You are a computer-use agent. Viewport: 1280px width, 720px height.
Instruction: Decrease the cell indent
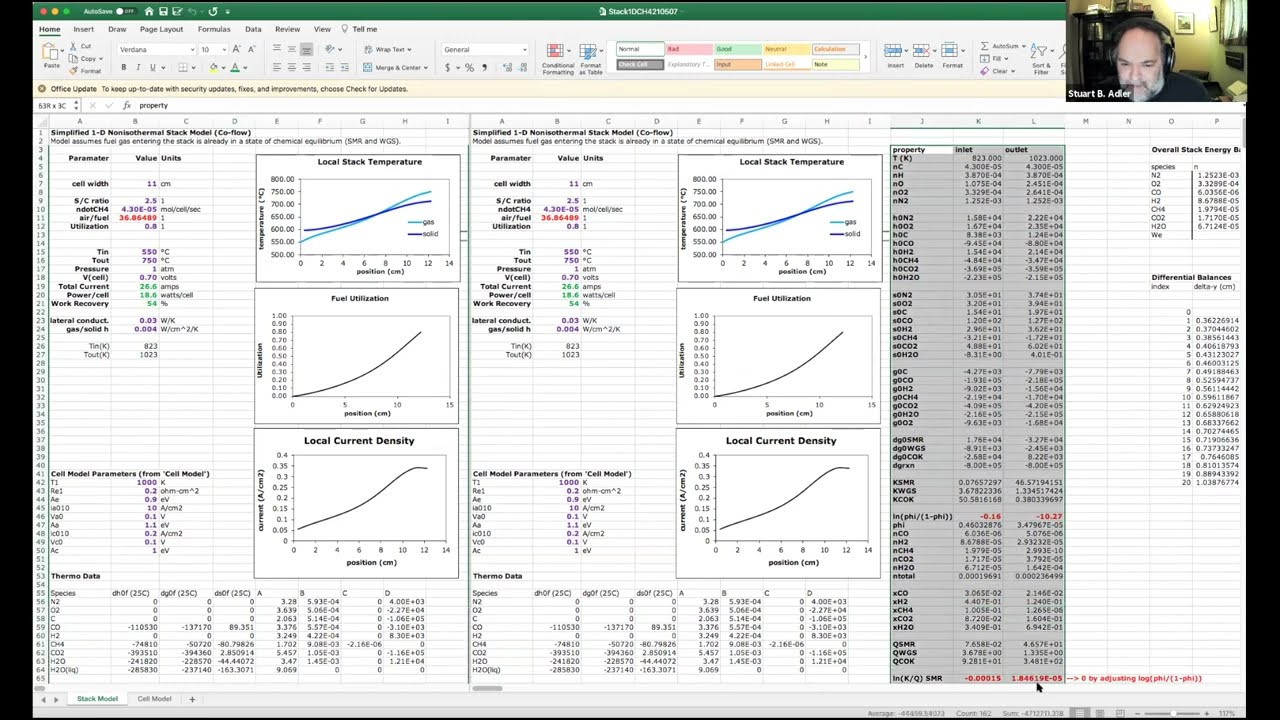tap(329, 68)
